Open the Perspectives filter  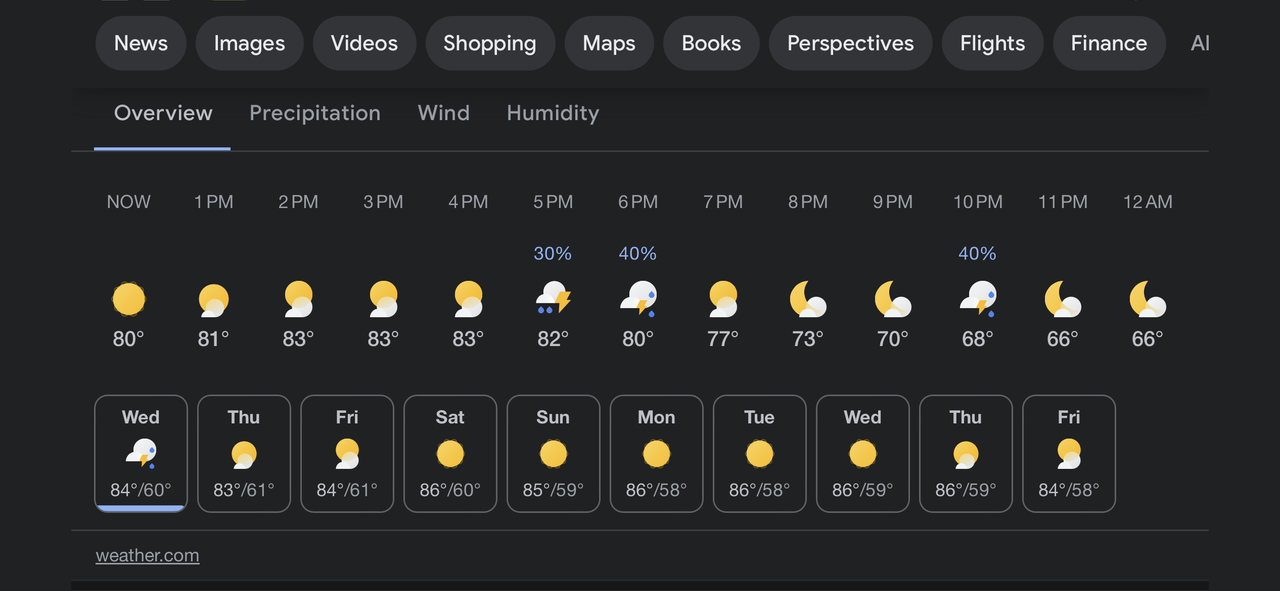pyautogui.click(x=850, y=43)
